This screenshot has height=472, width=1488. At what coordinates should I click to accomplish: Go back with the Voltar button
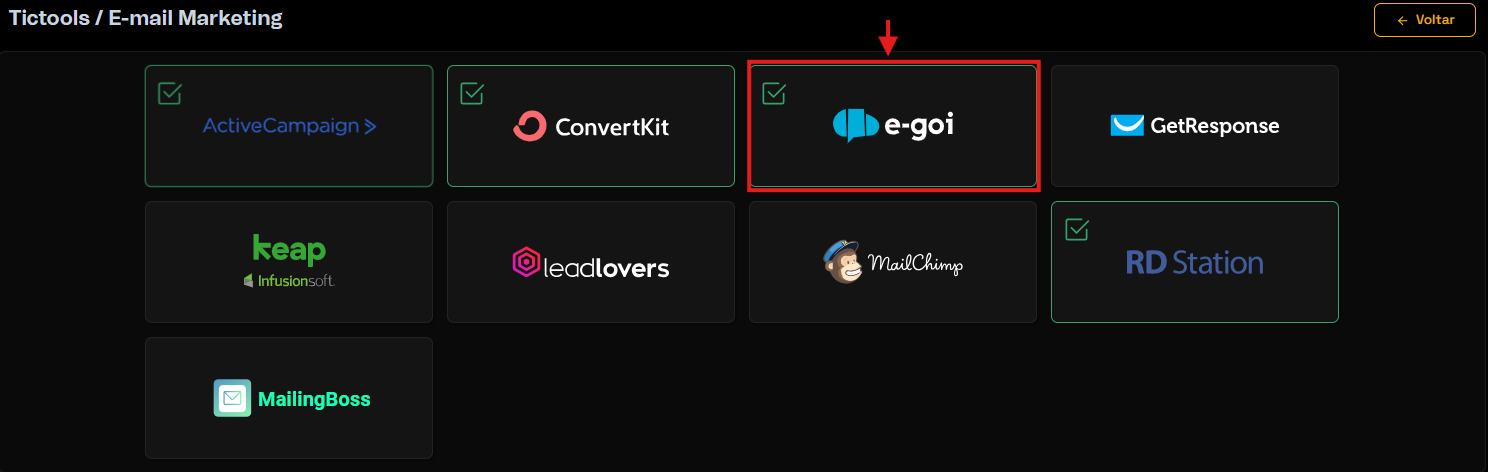[1425, 20]
